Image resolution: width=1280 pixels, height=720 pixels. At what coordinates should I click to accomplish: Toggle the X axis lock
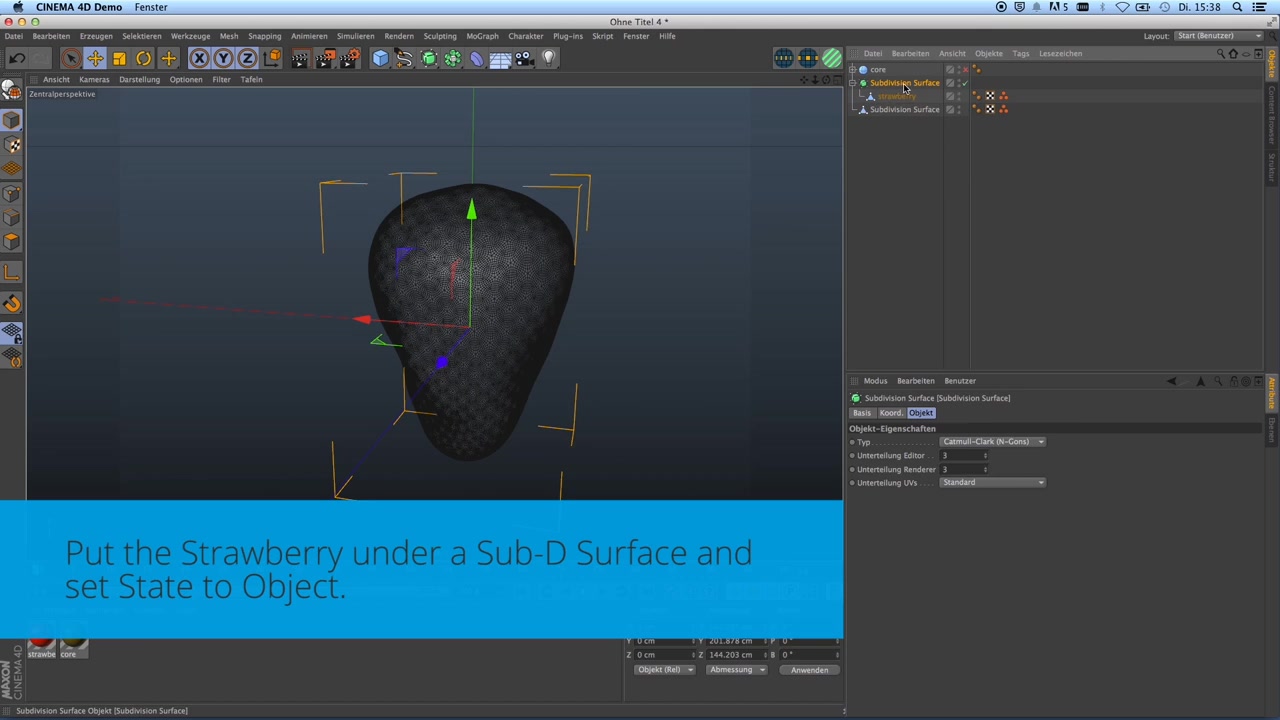click(198, 58)
